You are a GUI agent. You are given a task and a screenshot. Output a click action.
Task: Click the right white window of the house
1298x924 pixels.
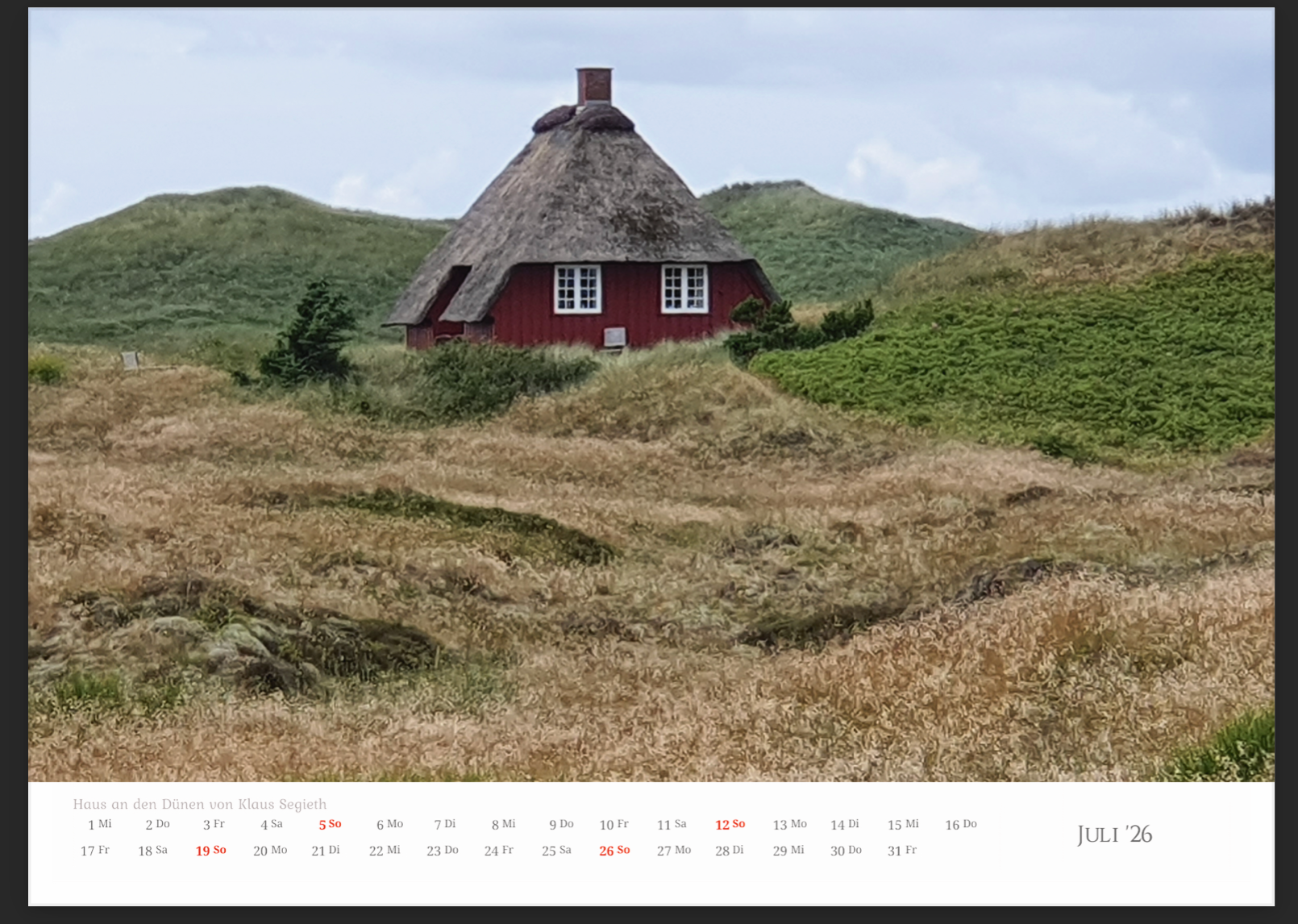pyautogui.click(x=684, y=289)
